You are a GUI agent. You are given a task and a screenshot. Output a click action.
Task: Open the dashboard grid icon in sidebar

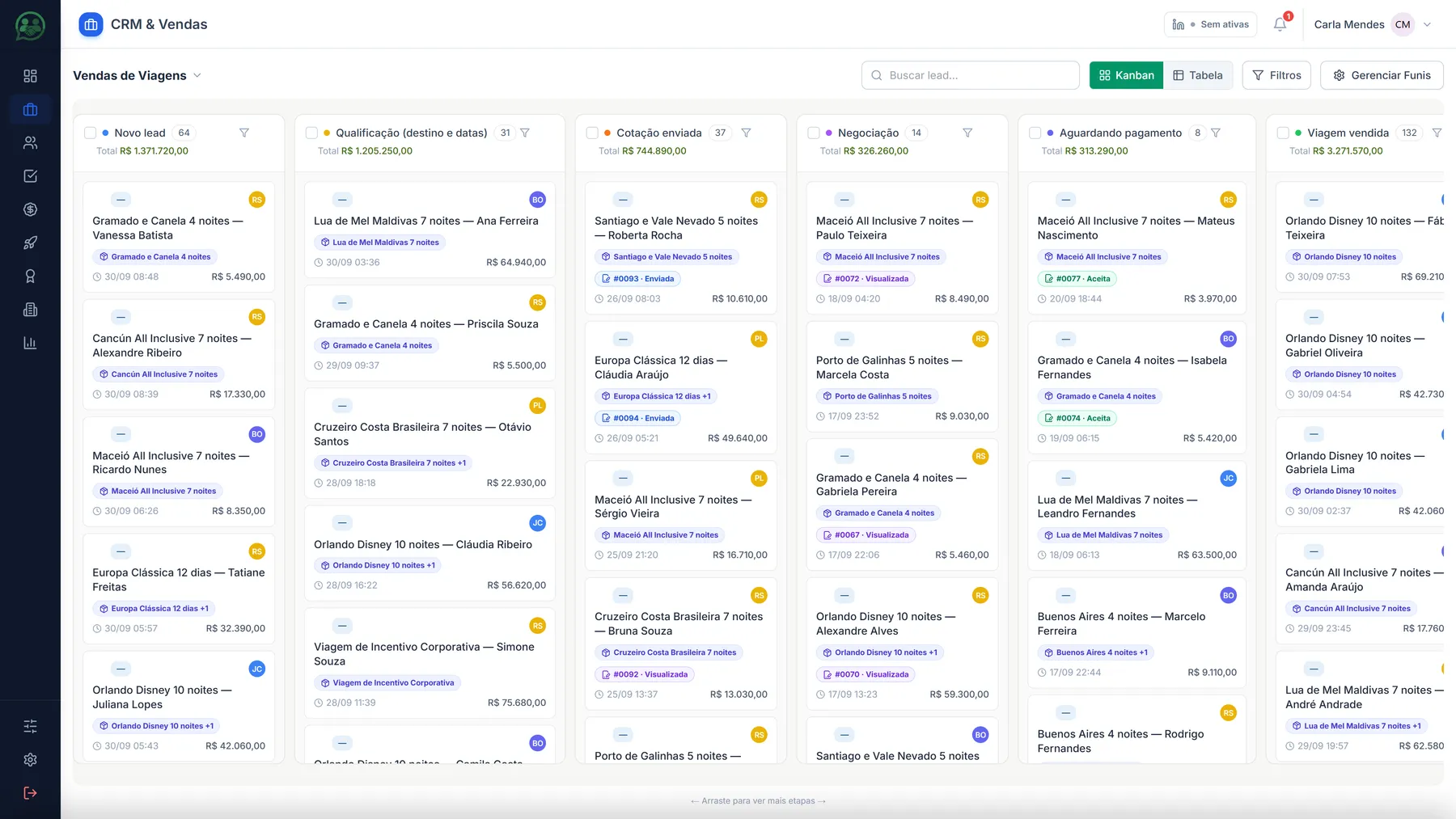tap(30, 76)
